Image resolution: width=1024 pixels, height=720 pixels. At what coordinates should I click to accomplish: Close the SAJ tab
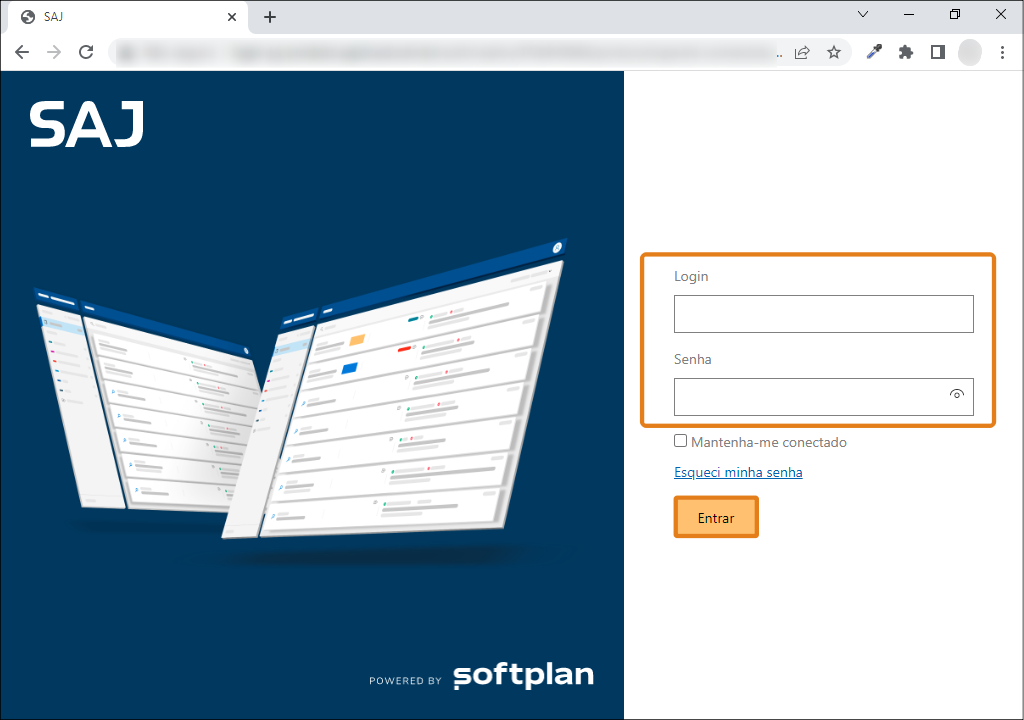pos(232,17)
